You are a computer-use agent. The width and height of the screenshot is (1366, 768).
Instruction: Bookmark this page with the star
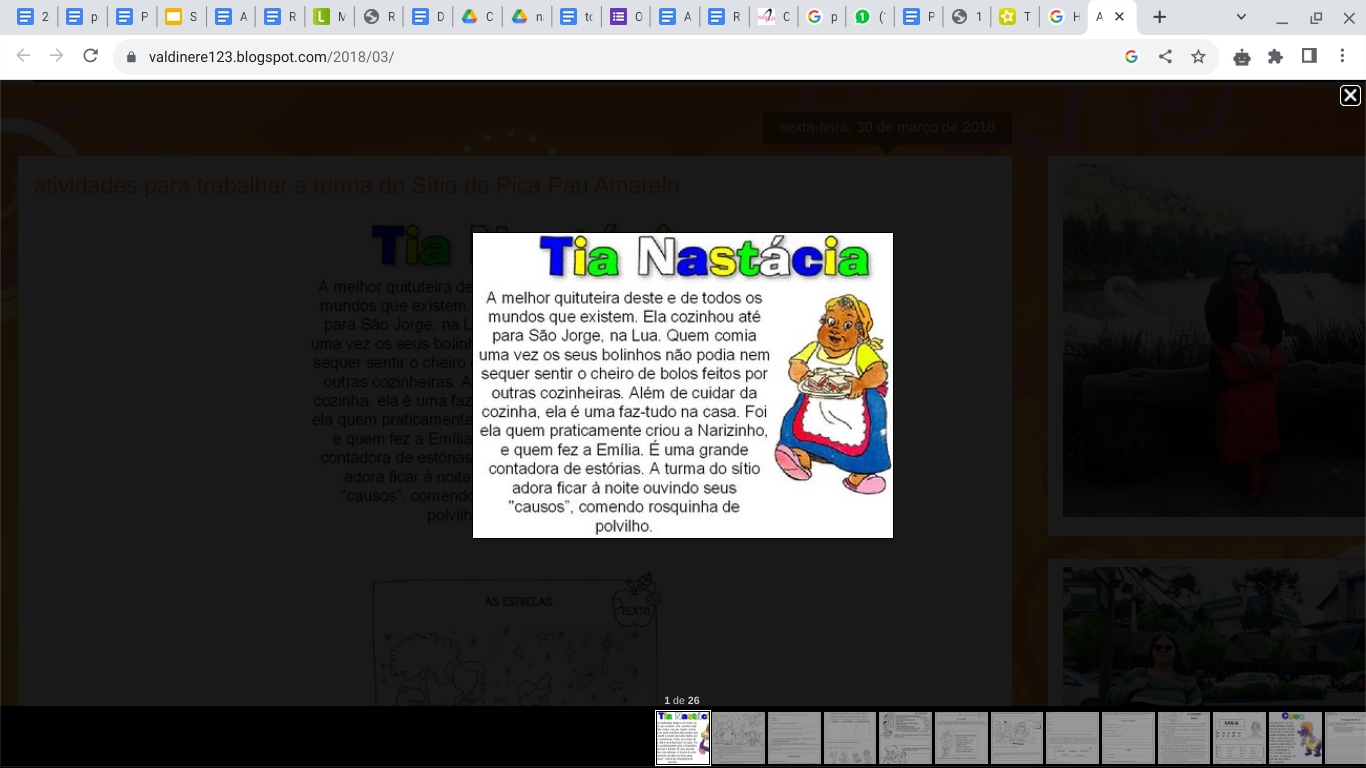[1198, 57]
